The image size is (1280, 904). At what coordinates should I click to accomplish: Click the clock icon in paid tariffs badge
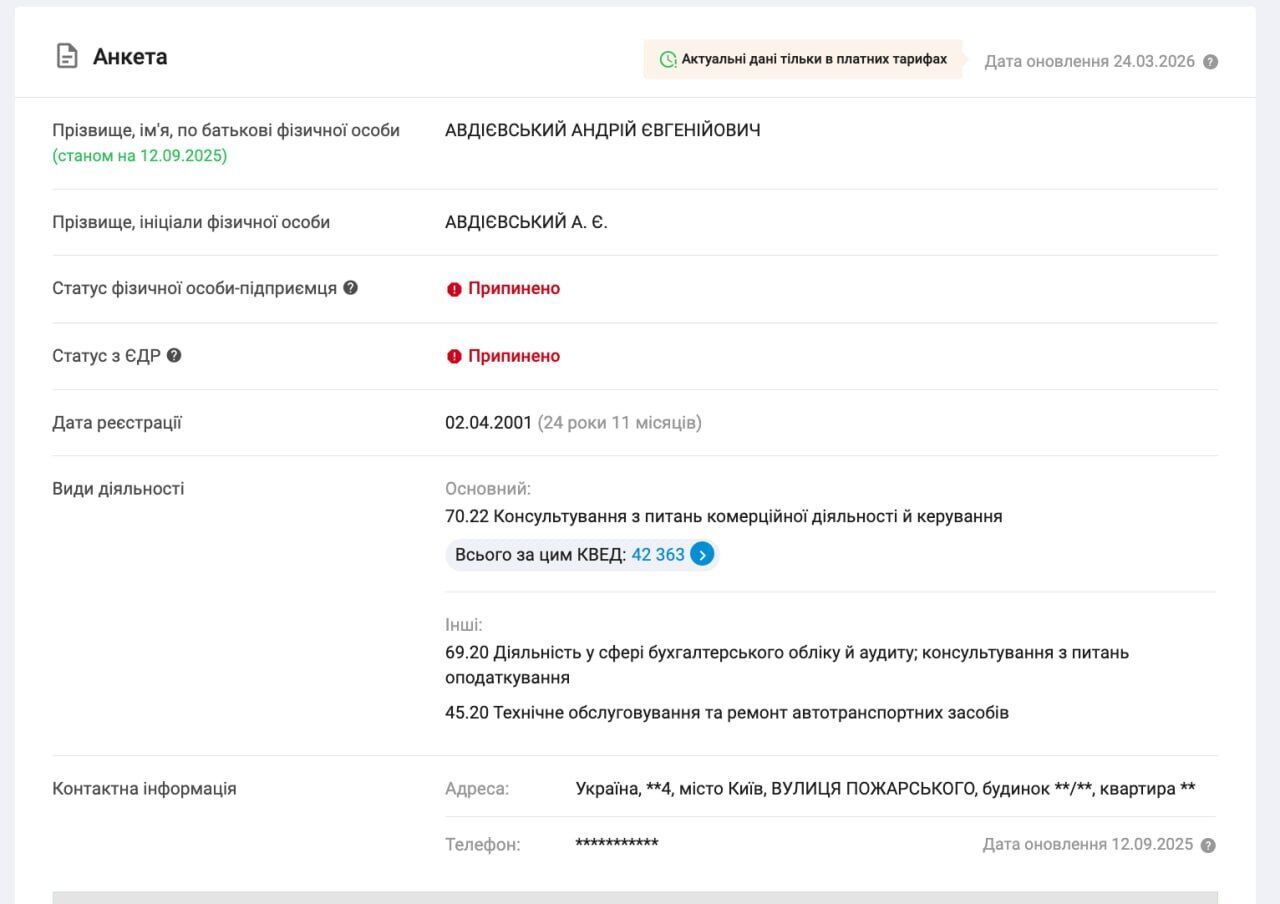point(668,60)
